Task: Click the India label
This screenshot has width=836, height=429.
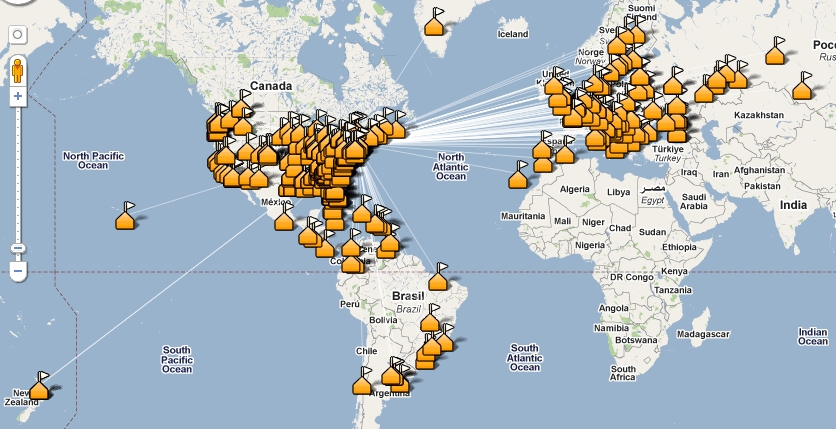Action: (x=793, y=205)
